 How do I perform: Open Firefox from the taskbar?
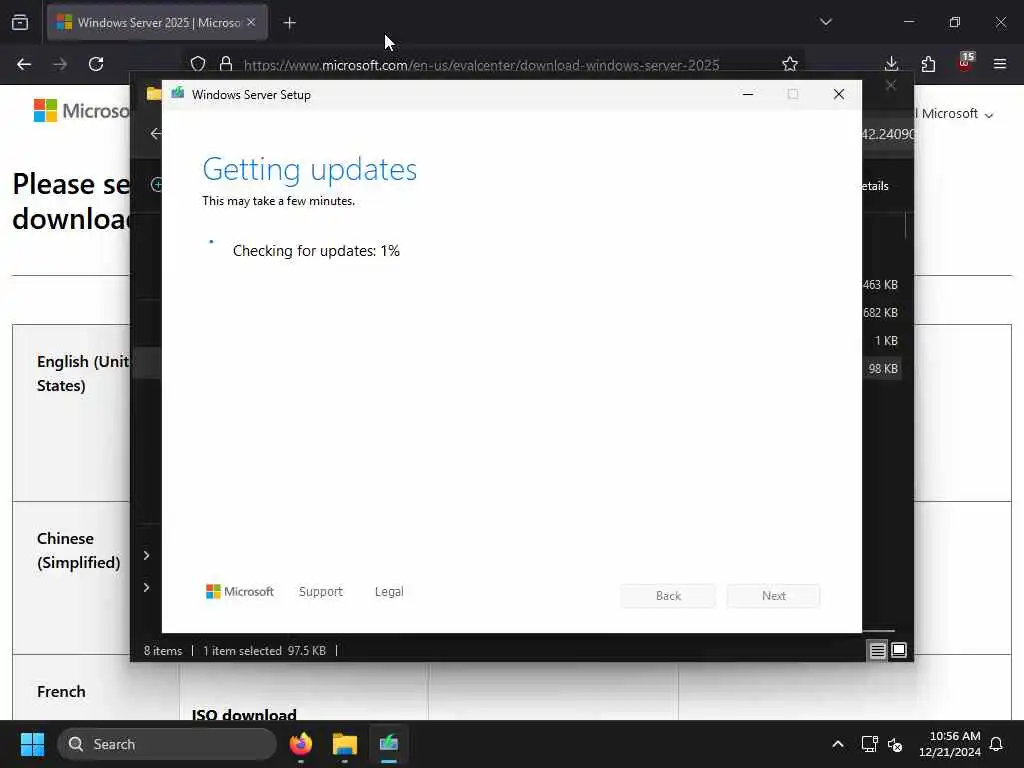coord(301,744)
